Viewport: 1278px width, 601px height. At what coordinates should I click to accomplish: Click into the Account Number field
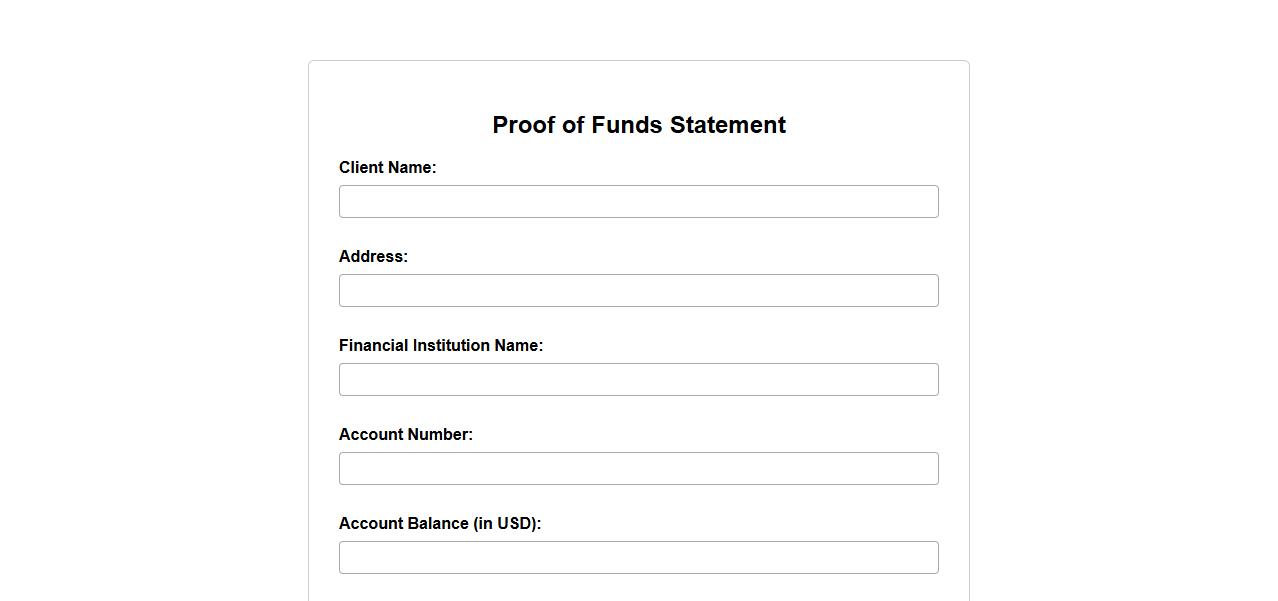(638, 468)
